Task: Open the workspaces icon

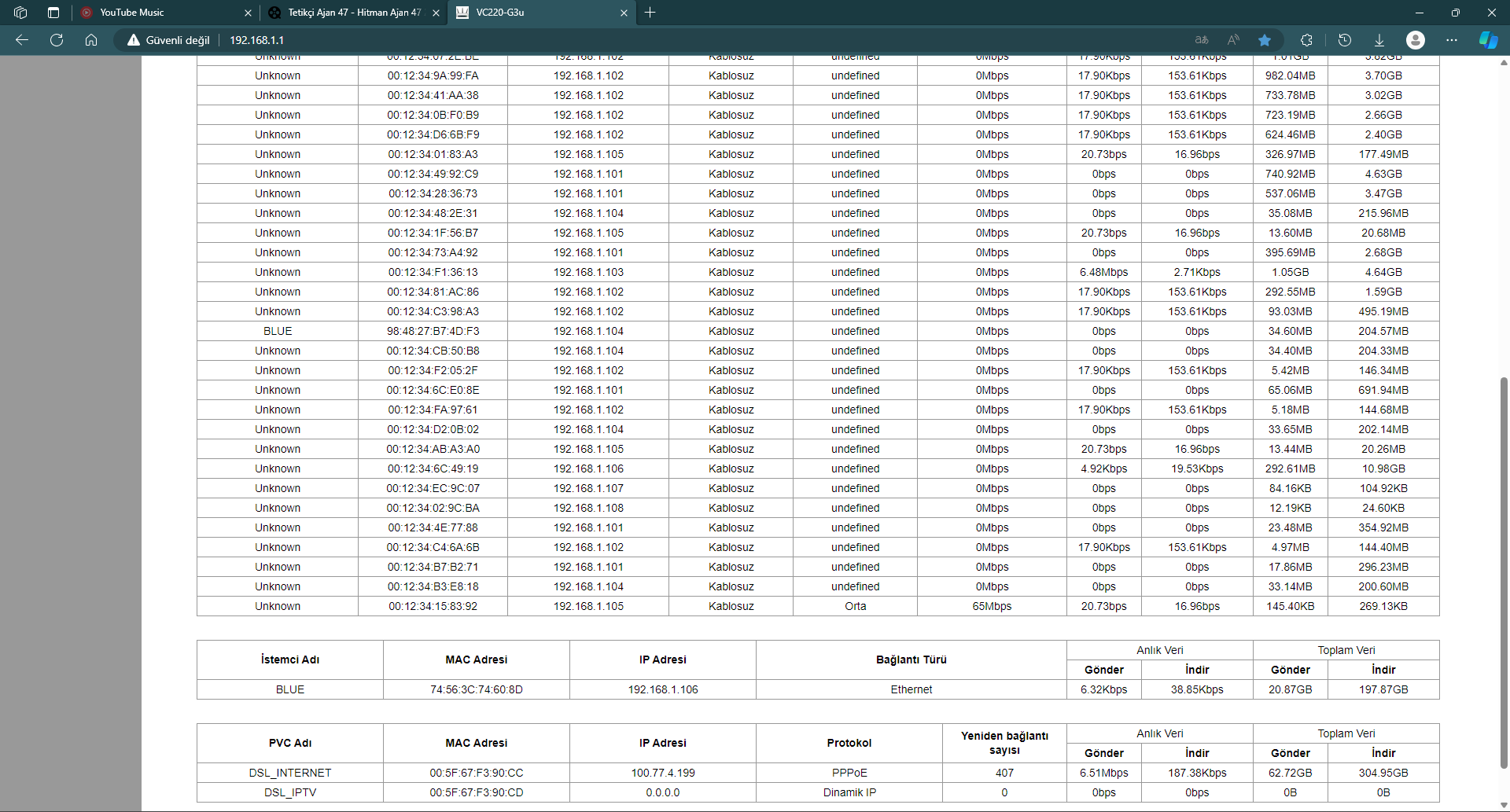Action: tap(20, 13)
